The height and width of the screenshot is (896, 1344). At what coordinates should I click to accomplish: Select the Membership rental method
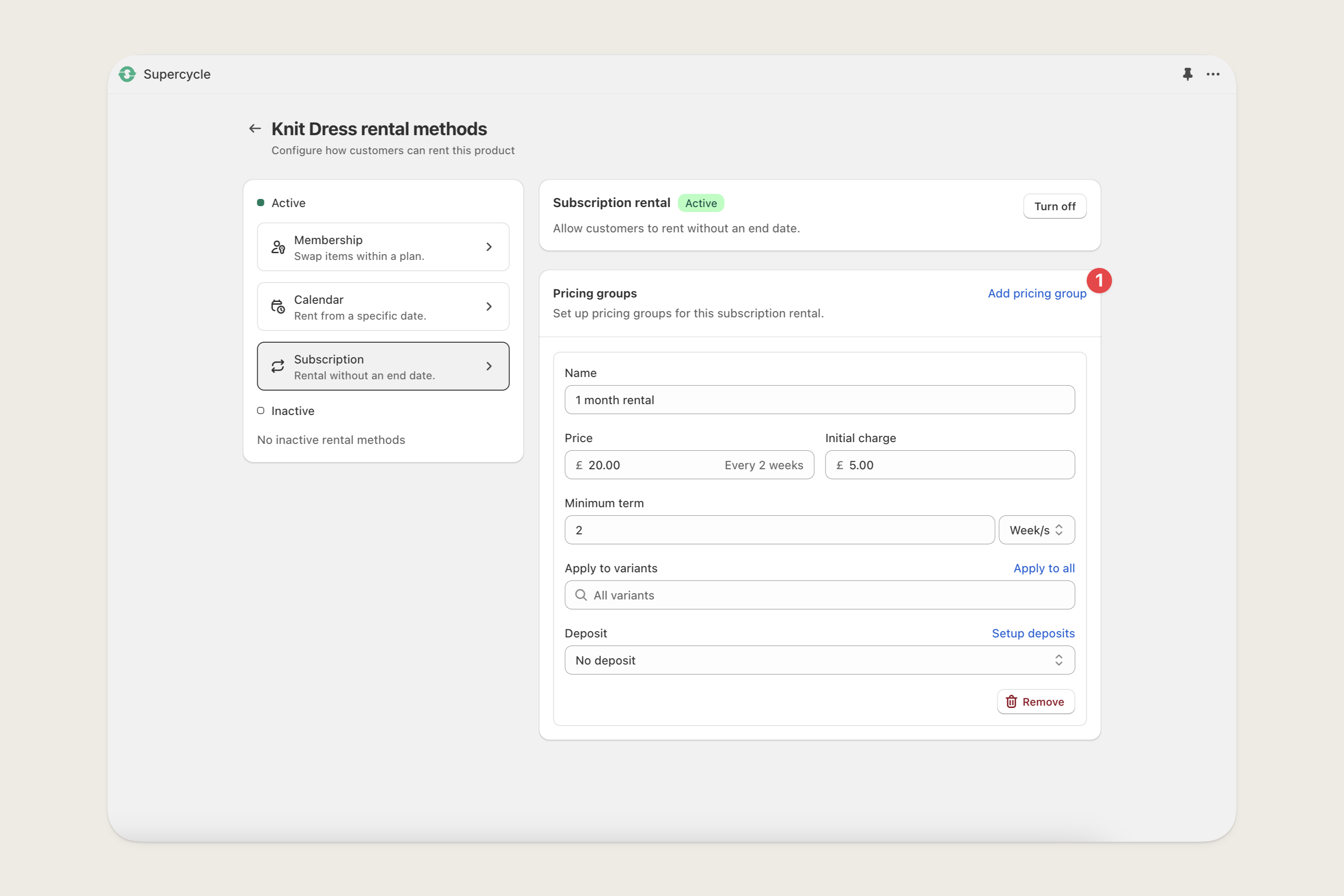tap(383, 247)
